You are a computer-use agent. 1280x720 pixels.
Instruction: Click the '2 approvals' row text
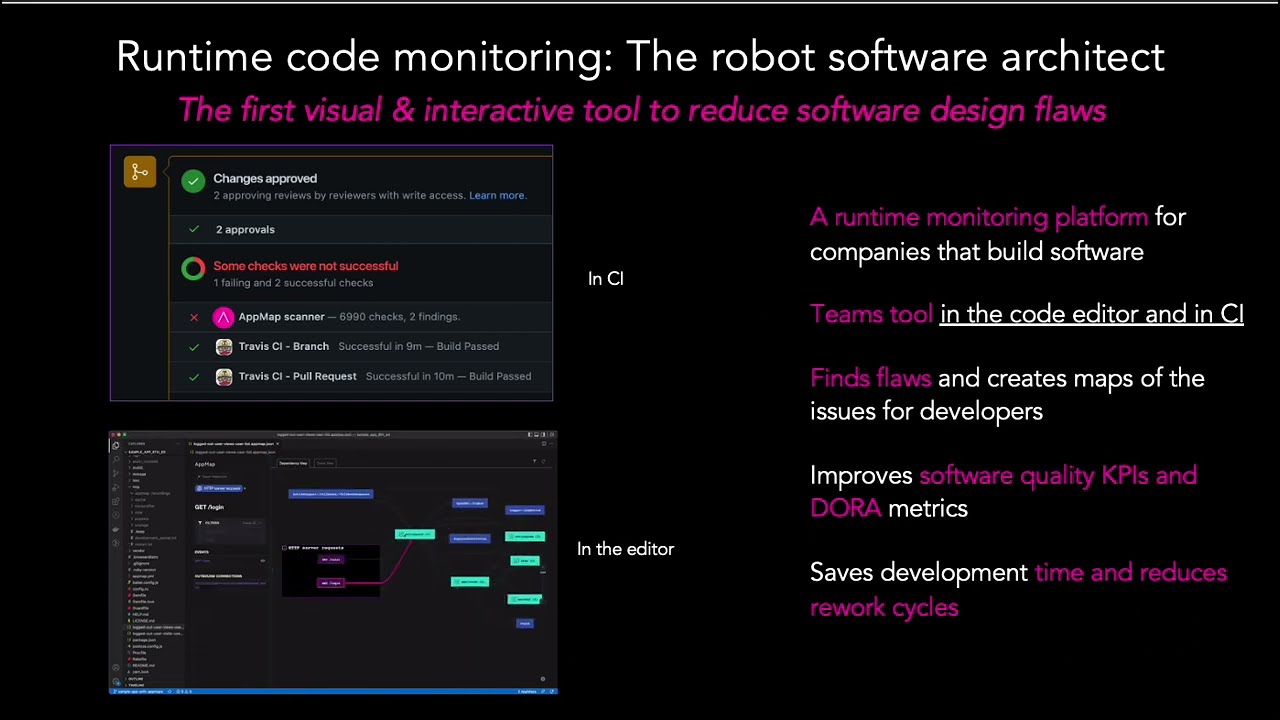point(245,229)
